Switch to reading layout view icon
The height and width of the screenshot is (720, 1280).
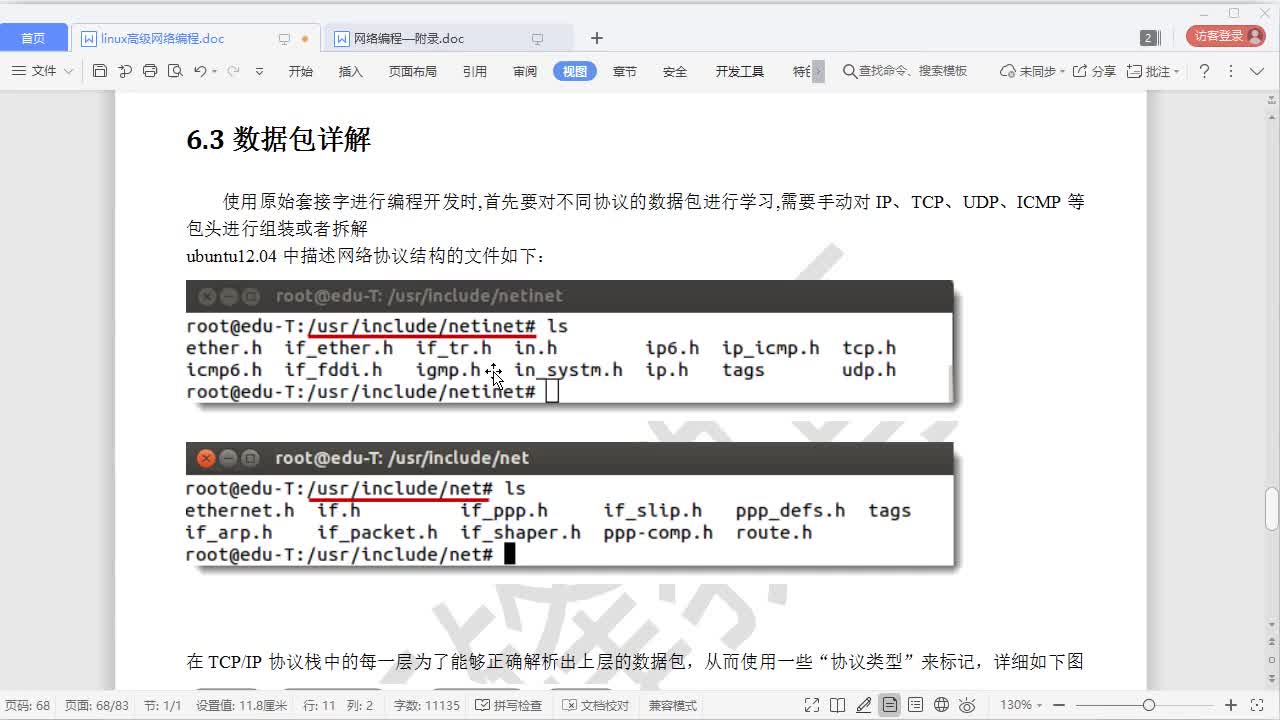click(838, 705)
